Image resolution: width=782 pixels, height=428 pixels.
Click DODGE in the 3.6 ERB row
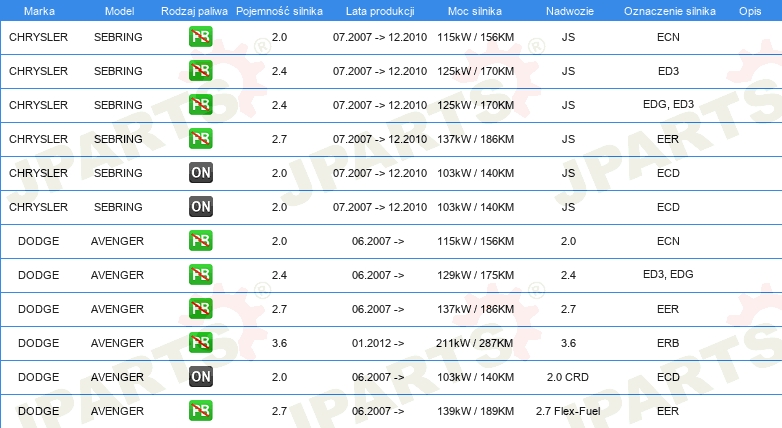coord(38,343)
